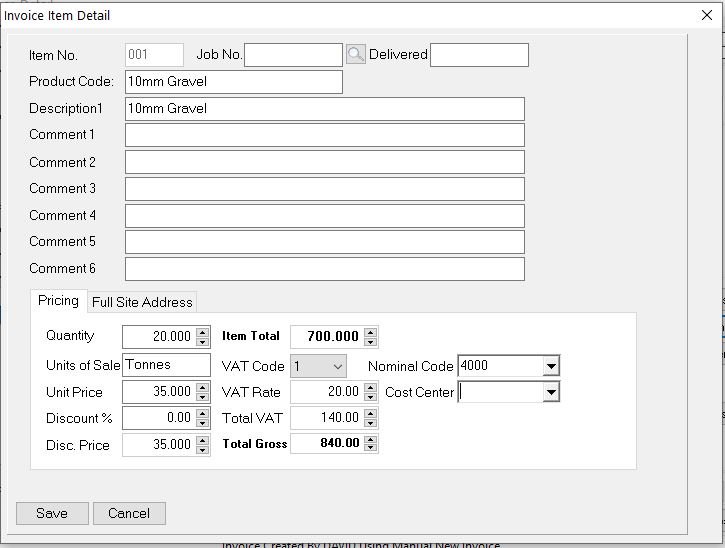The image size is (725, 548).
Task: Click the Total Gross 840.00 field
Action: pyautogui.click(x=327, y=443)
